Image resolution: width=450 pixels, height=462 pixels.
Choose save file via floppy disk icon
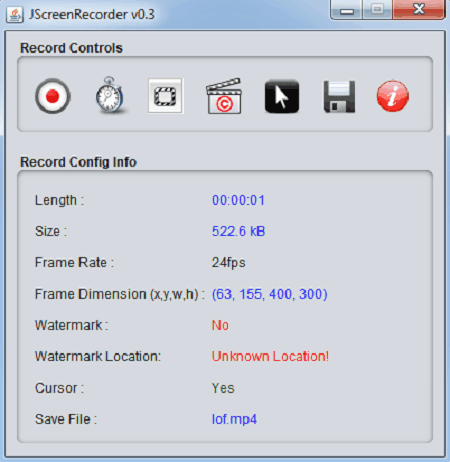coord(339,96)
